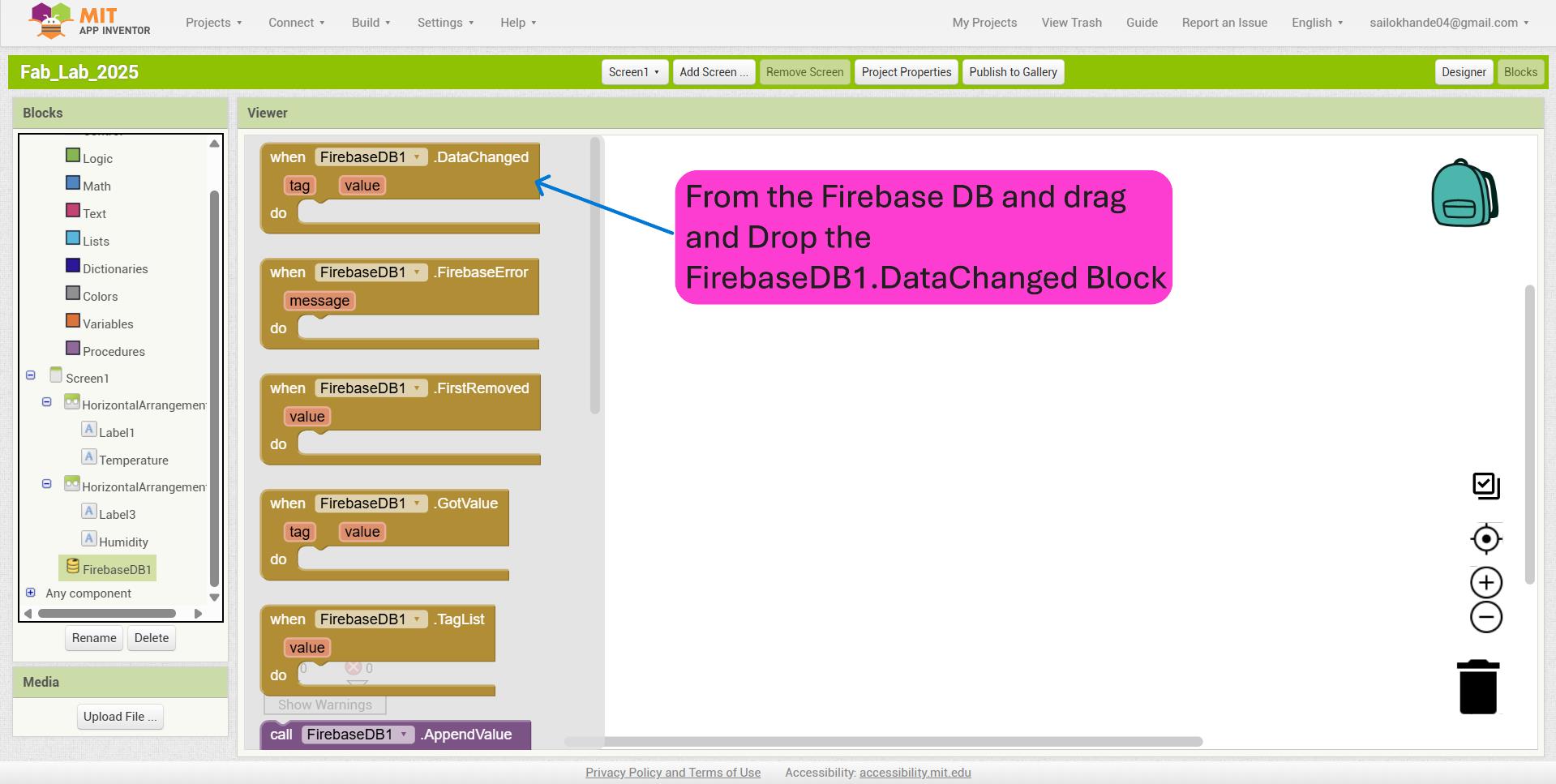
Task: Open FirebaseDB1 dropdown in GotValue block
Action: pos(371,503)
